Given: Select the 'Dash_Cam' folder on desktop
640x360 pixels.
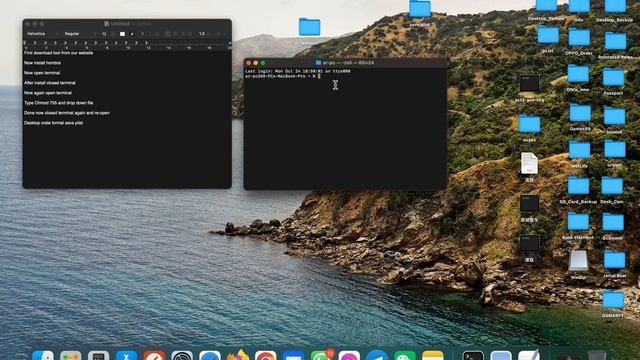Looking at the screenshot, I should [x=612, y=186].
